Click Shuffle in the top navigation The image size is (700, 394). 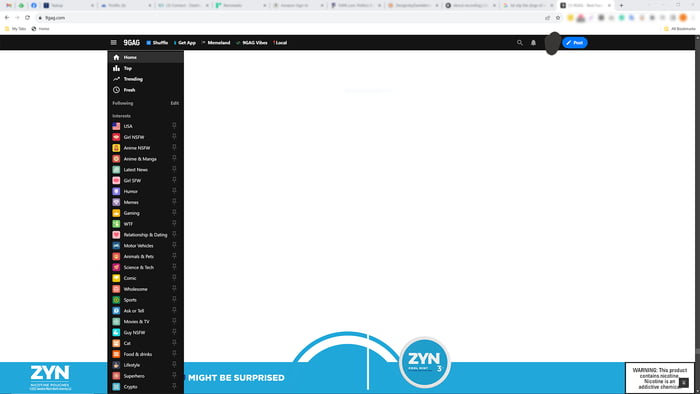pos(157,43)
